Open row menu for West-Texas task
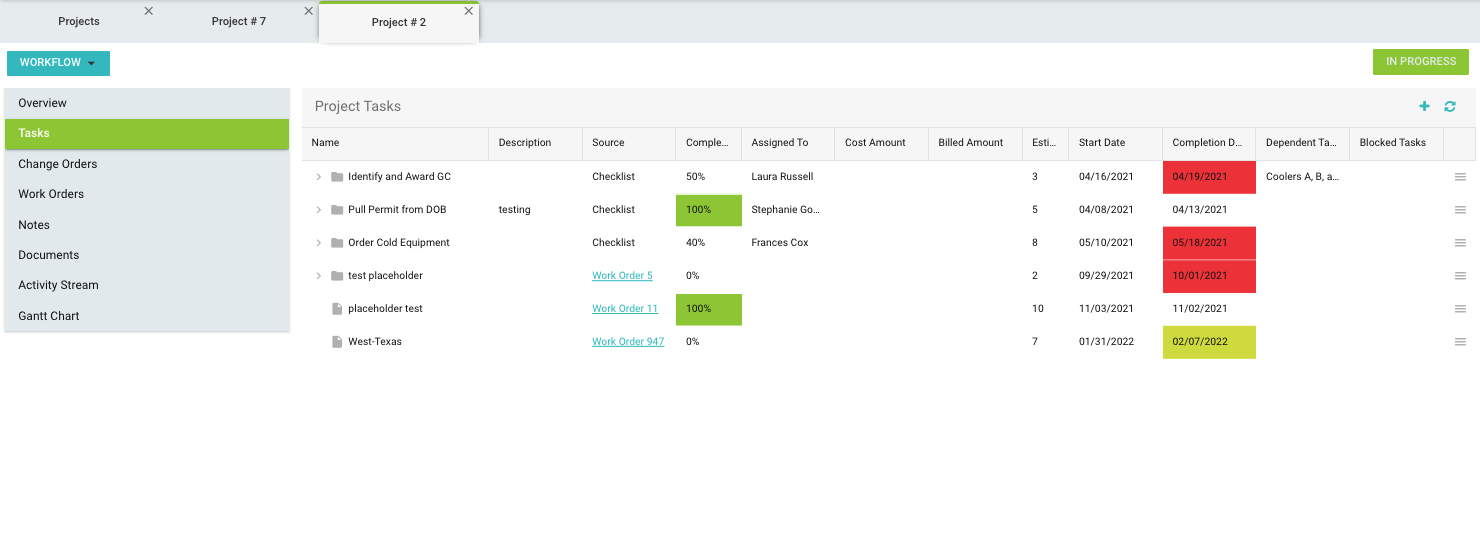Image resolution: width=1480 pixels, height=533 pixels. click(1459, 342)
